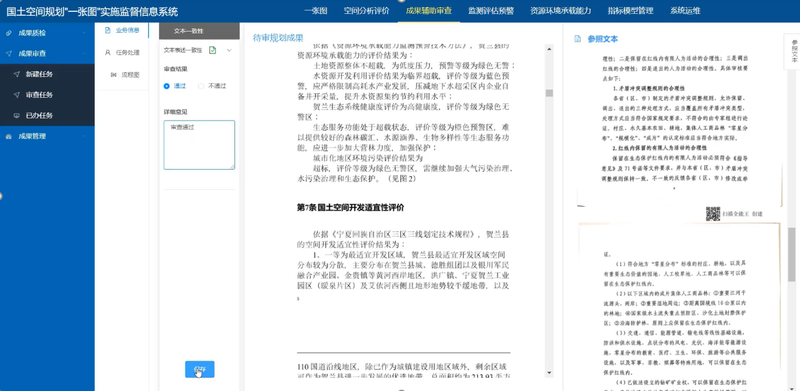The height and width of the screenshot is (391, 800).
Task: Click the paper-plane icon beside 审查任务
Action: click(x=16, y=95)
